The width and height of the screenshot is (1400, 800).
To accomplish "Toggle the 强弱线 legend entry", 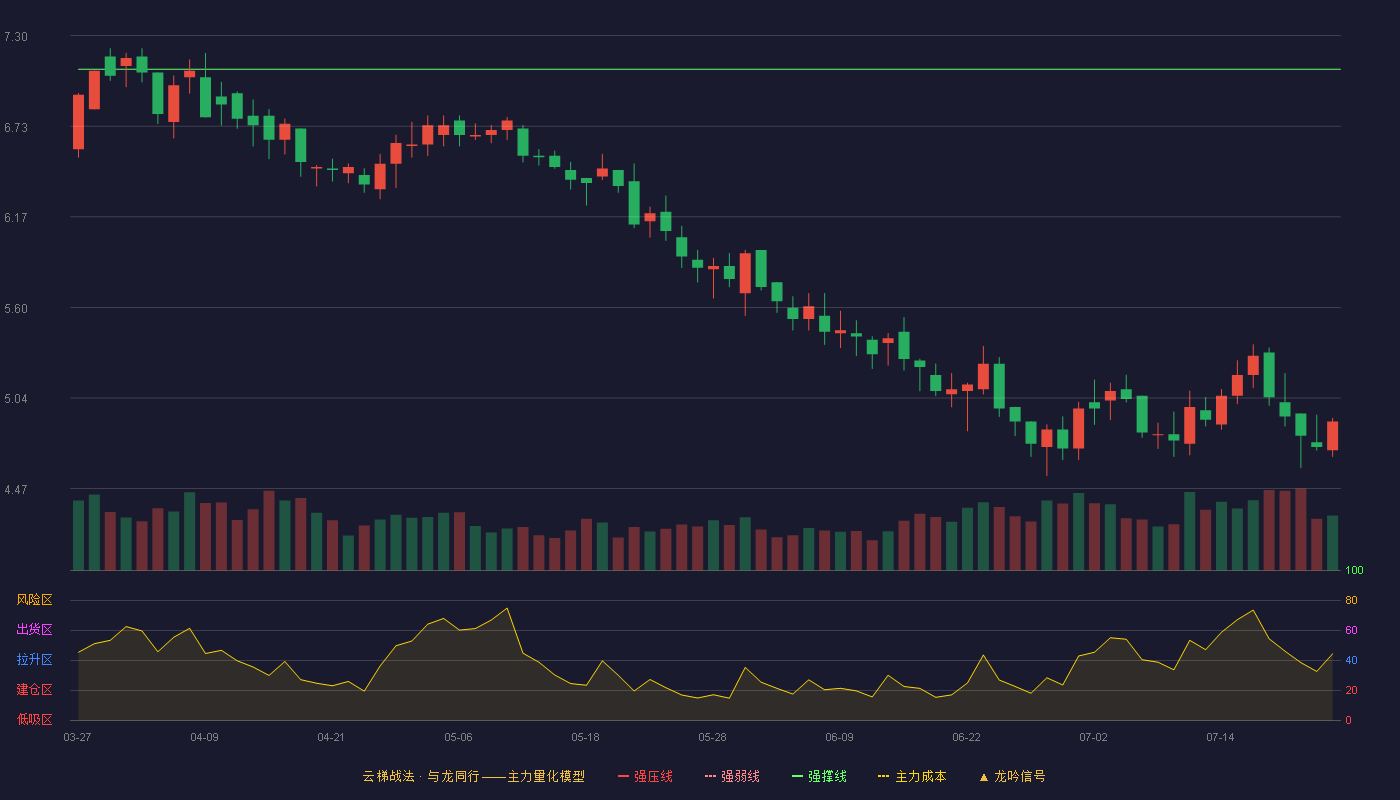I will click(732, 776).
